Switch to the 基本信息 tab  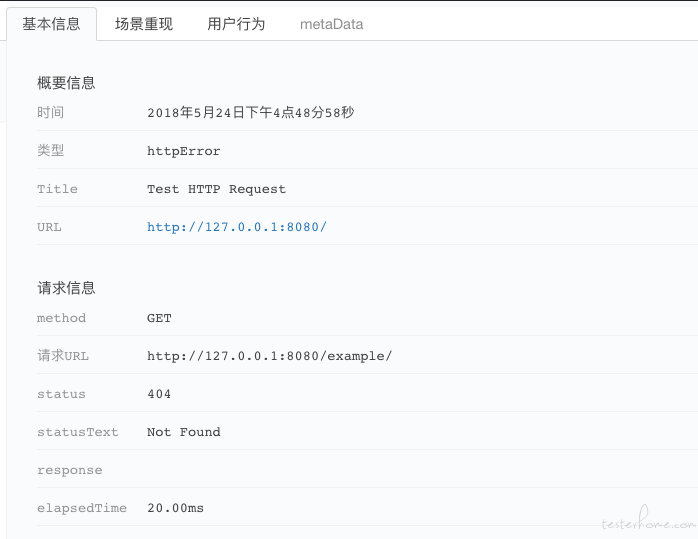click(51, 24)
